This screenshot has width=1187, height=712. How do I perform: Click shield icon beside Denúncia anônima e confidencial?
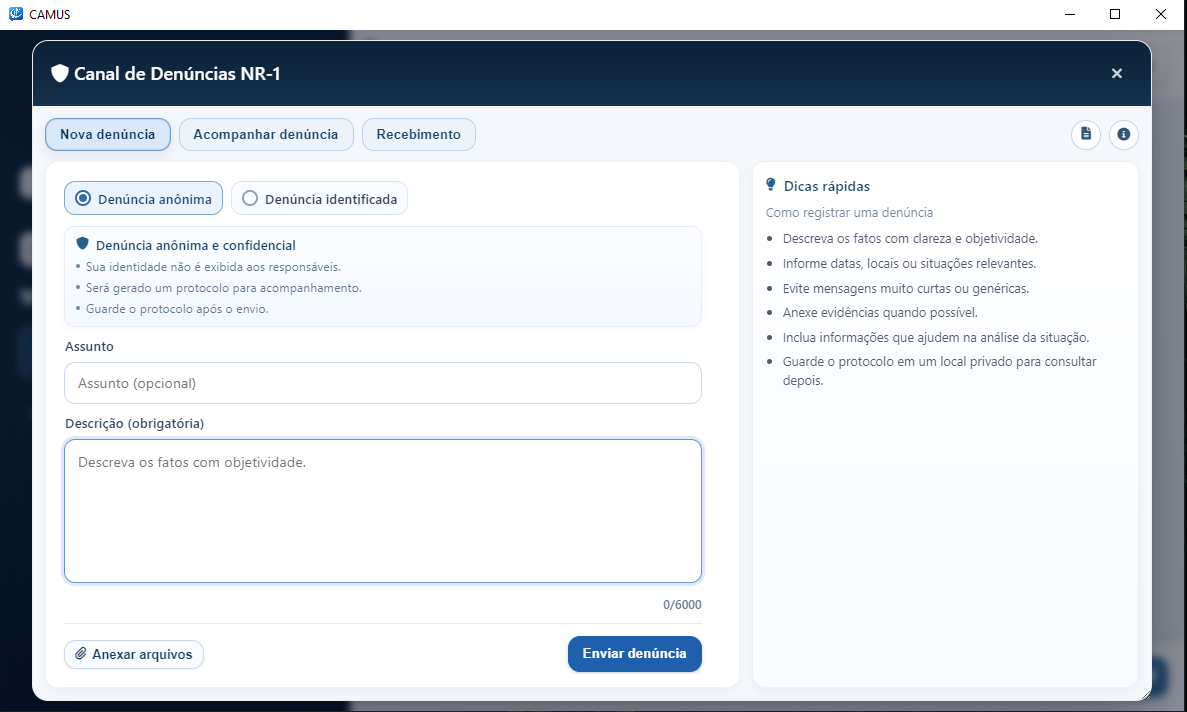pos(83,244)
